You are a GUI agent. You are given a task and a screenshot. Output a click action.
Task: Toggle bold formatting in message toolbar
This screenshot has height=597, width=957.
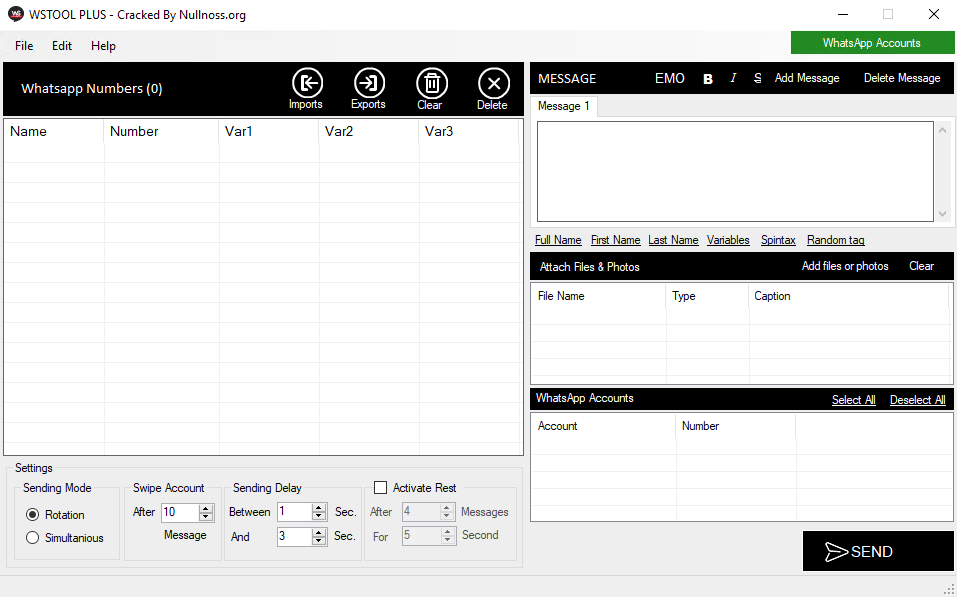[x=708, y=78]
